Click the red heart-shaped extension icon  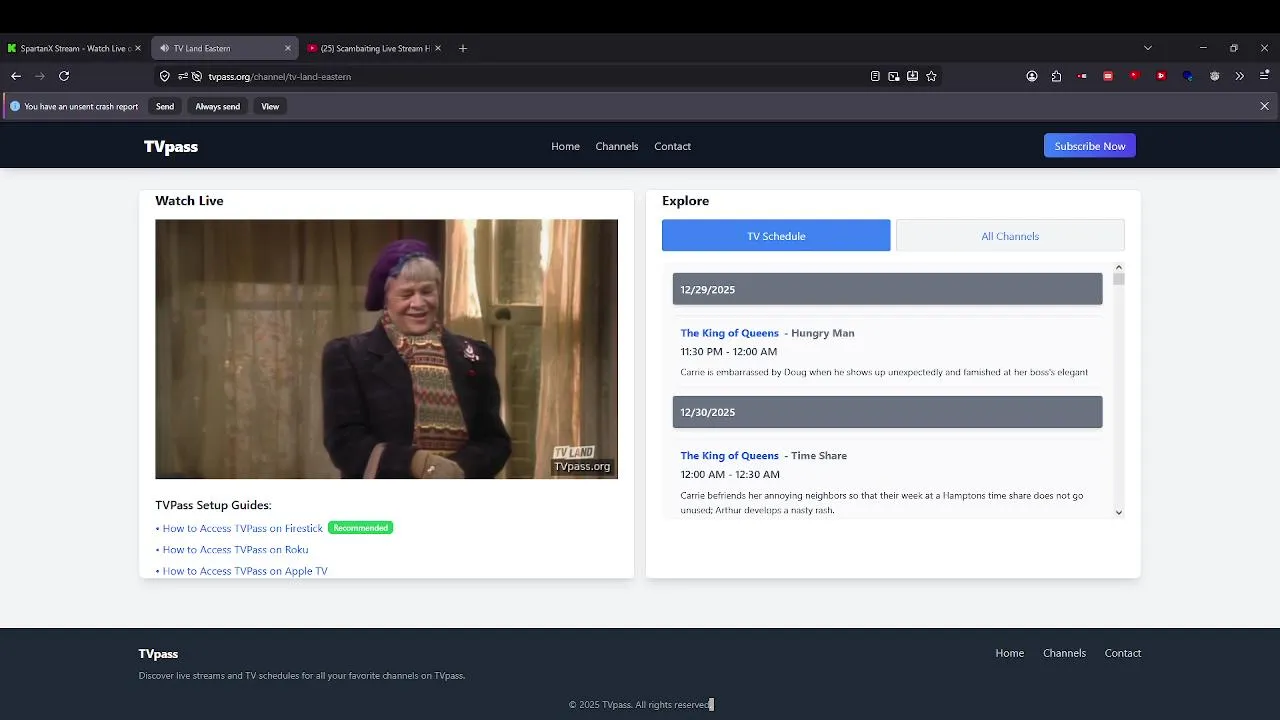coord(1134,76)
